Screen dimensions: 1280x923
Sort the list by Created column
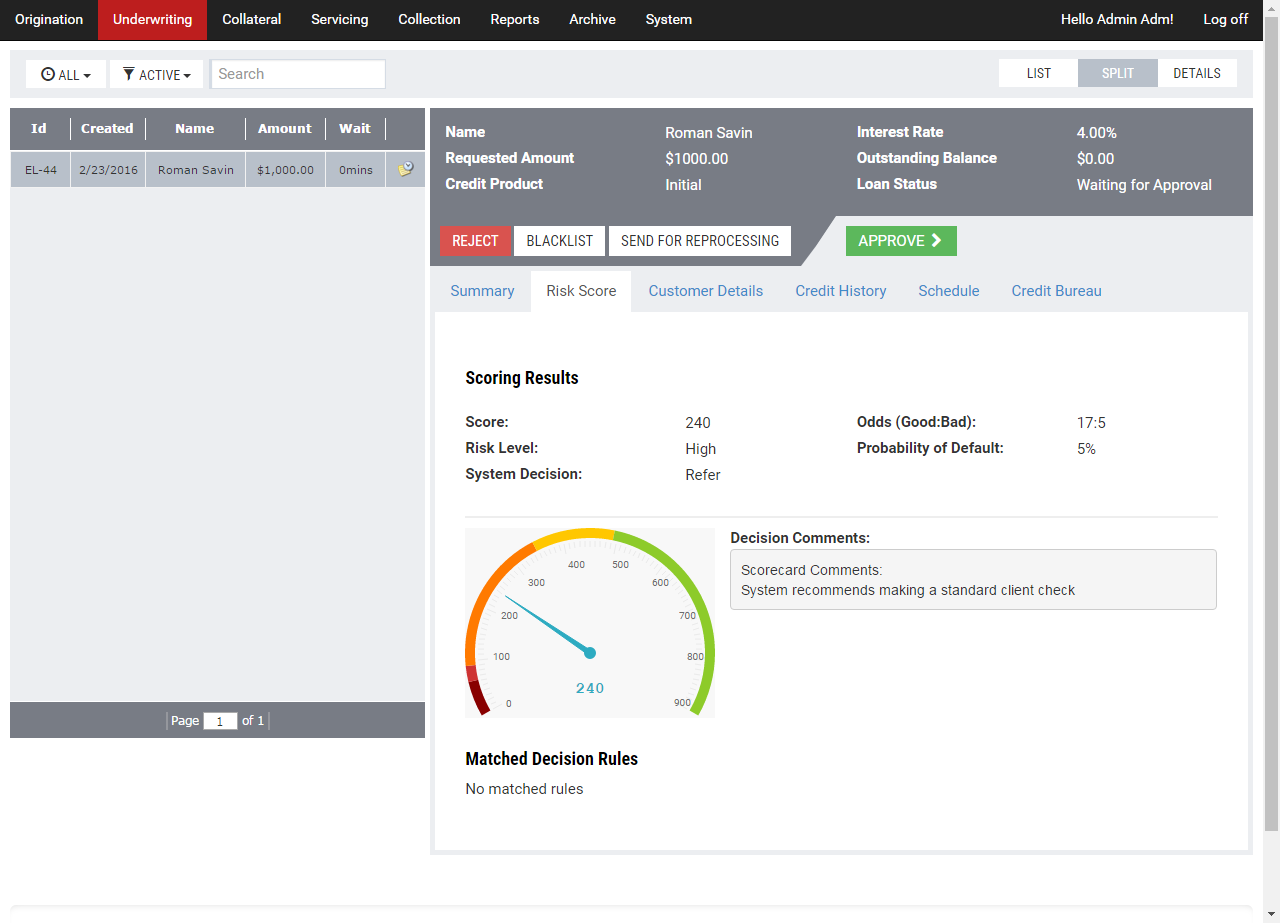click(107, 128)
